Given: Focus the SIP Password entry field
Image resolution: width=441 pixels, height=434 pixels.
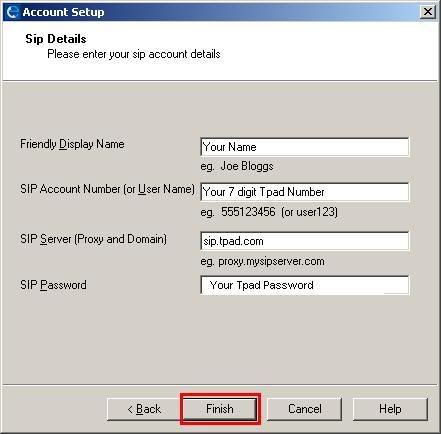Looking at the screenshot, I should [x=305, y=285].
